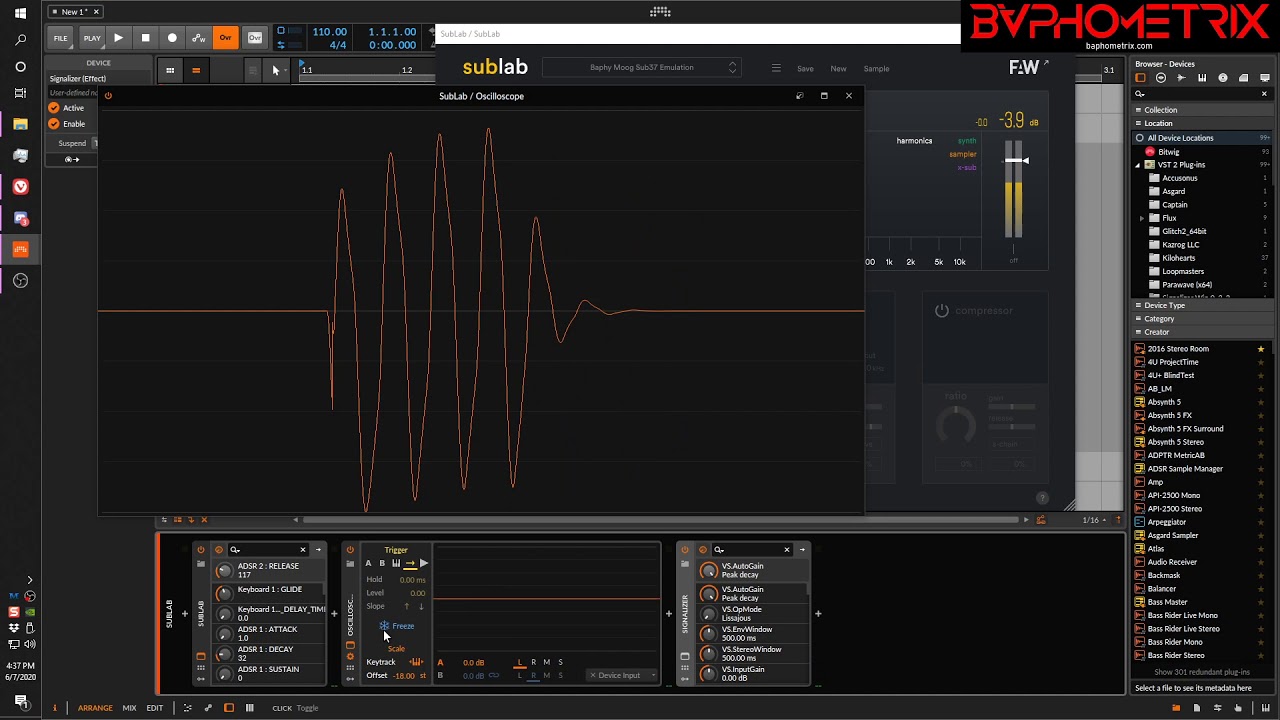The height and width of the screenshot is (720, 1280).
Task: Open Oscilloscope device settings gear icon
Action: 350,657
